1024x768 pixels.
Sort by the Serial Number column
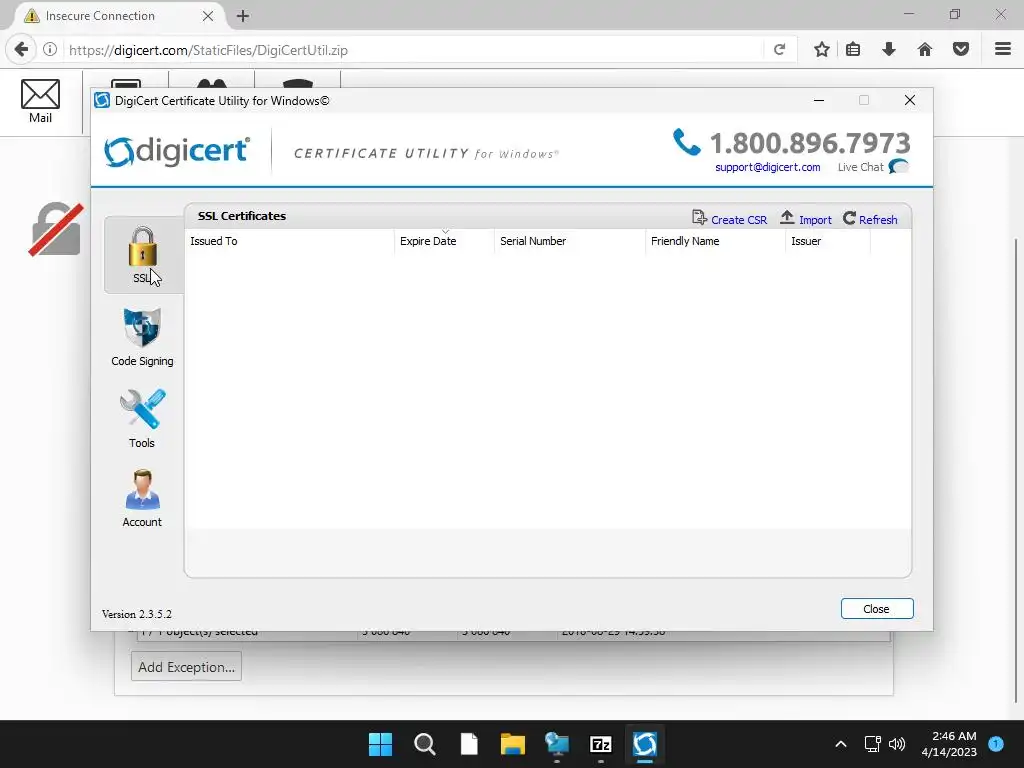(x=569, y=241)
